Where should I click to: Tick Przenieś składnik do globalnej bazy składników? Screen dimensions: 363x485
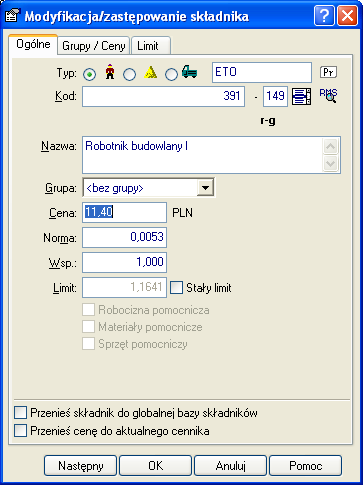coord(20,413)
